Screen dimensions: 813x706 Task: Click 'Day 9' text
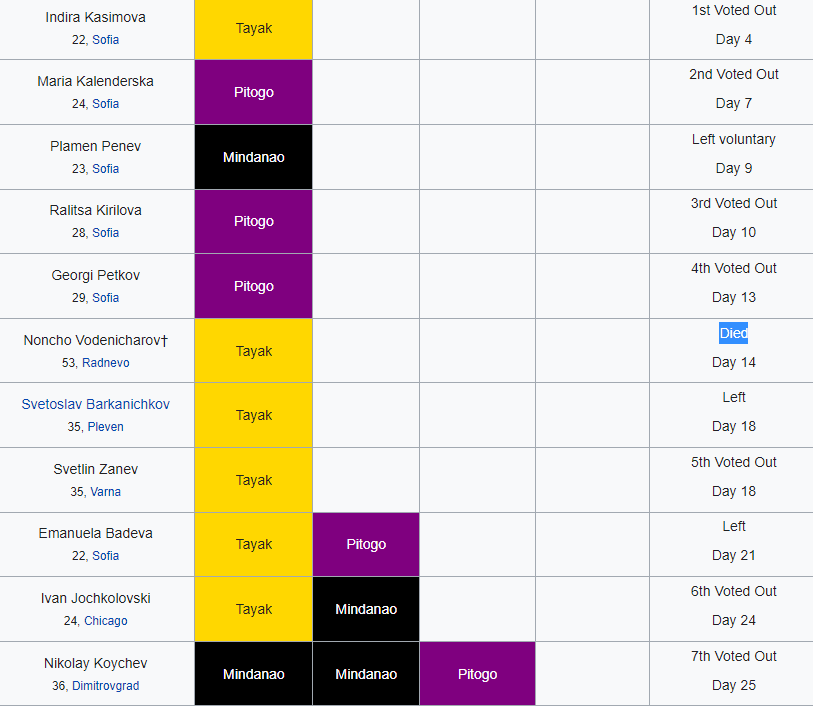point(734,168)
